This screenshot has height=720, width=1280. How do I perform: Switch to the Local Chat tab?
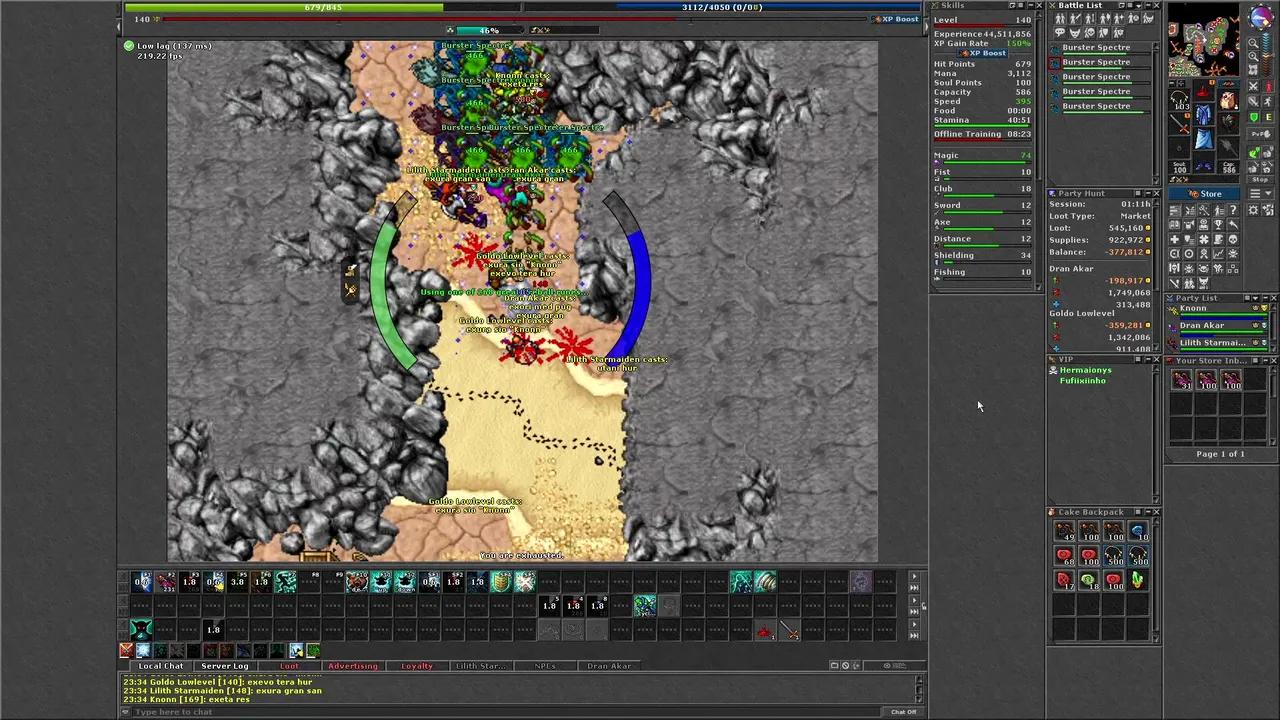161,666
